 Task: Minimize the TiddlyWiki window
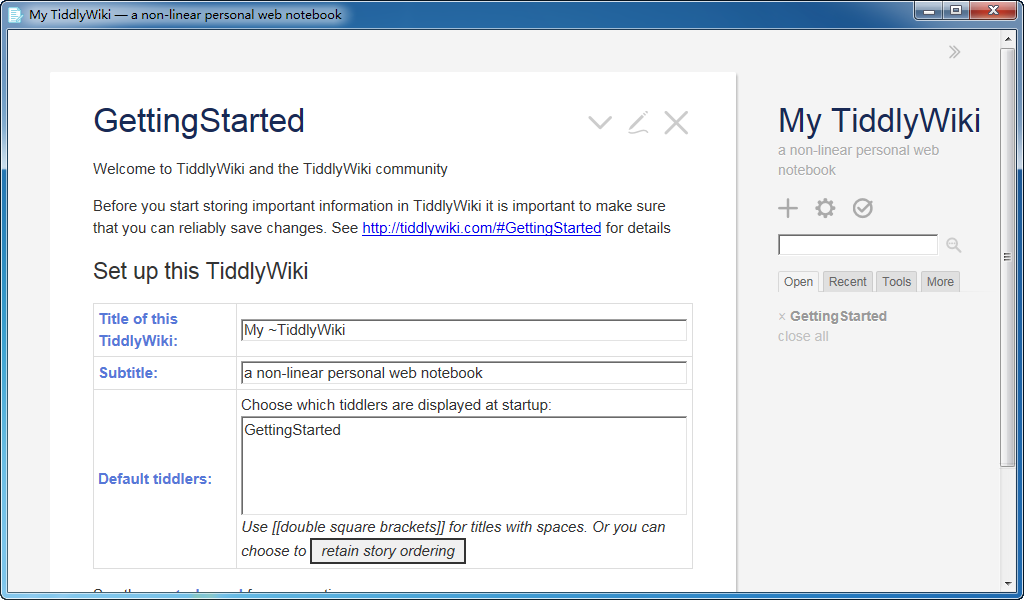929,10
